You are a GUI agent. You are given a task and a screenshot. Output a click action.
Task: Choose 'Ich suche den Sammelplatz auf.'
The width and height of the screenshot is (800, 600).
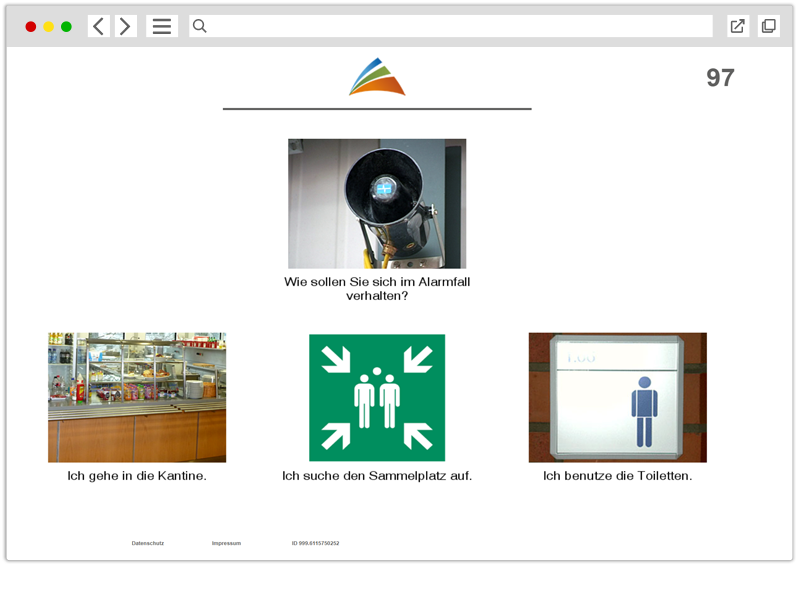(x=377, y=476)
